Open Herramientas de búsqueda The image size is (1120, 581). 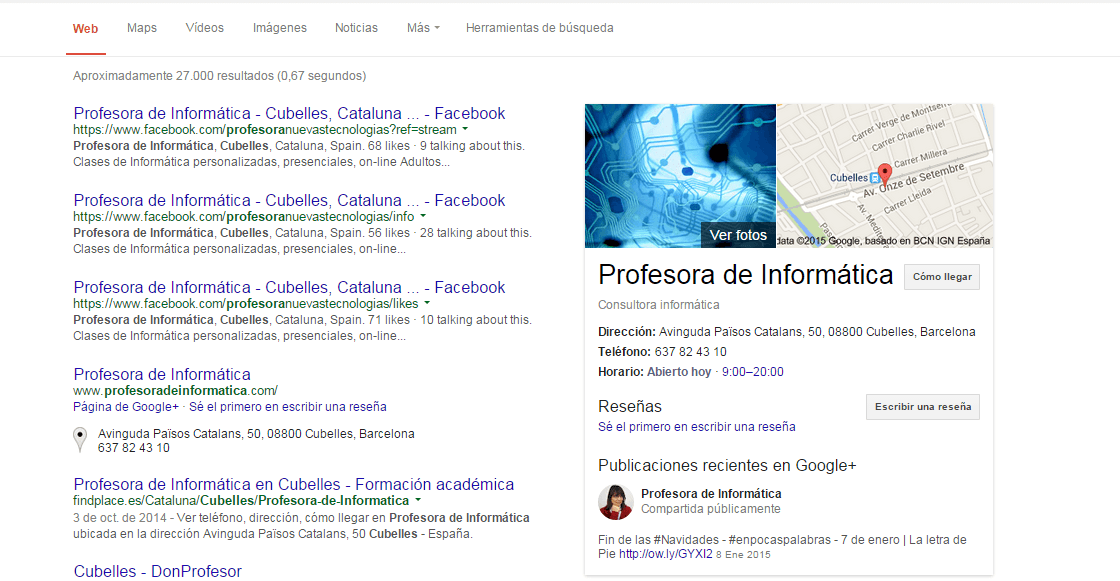539,28
